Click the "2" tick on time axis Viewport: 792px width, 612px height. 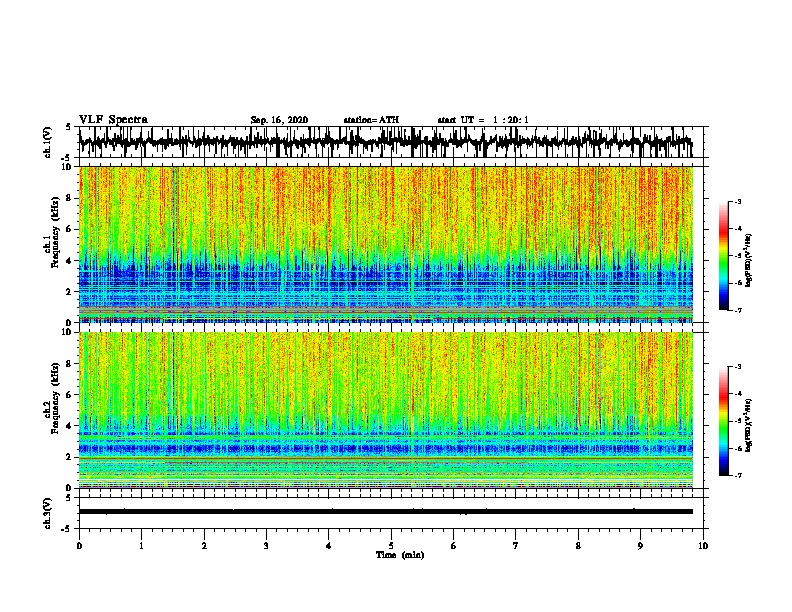pyautogui.click(x=204, y=546)
